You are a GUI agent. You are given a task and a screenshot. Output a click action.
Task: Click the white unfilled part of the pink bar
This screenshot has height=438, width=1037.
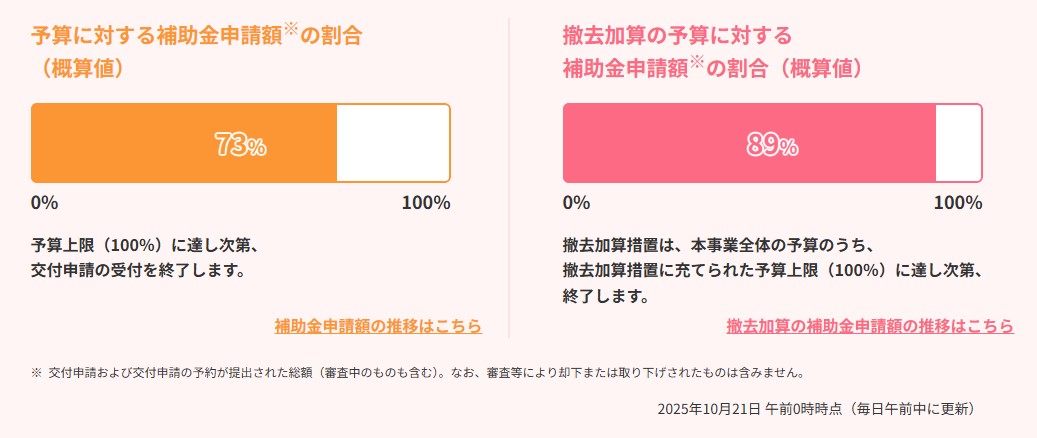tap(958, 143)
